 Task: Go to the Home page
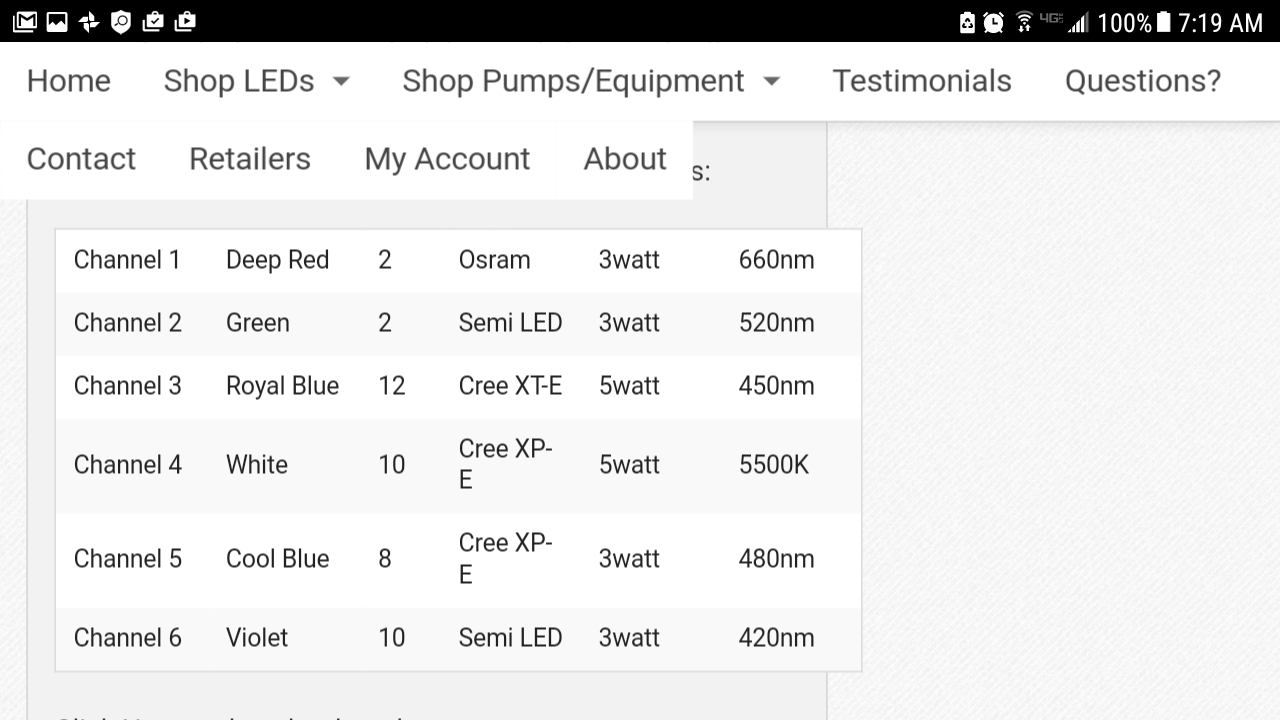[x=69, y=81]
